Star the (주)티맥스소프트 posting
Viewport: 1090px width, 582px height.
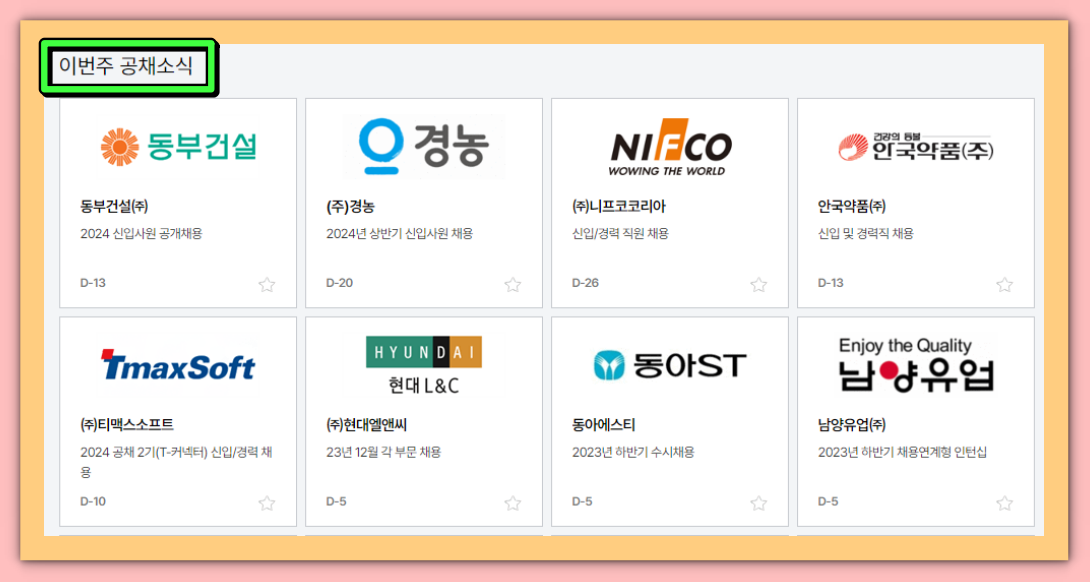coord(267,503)
